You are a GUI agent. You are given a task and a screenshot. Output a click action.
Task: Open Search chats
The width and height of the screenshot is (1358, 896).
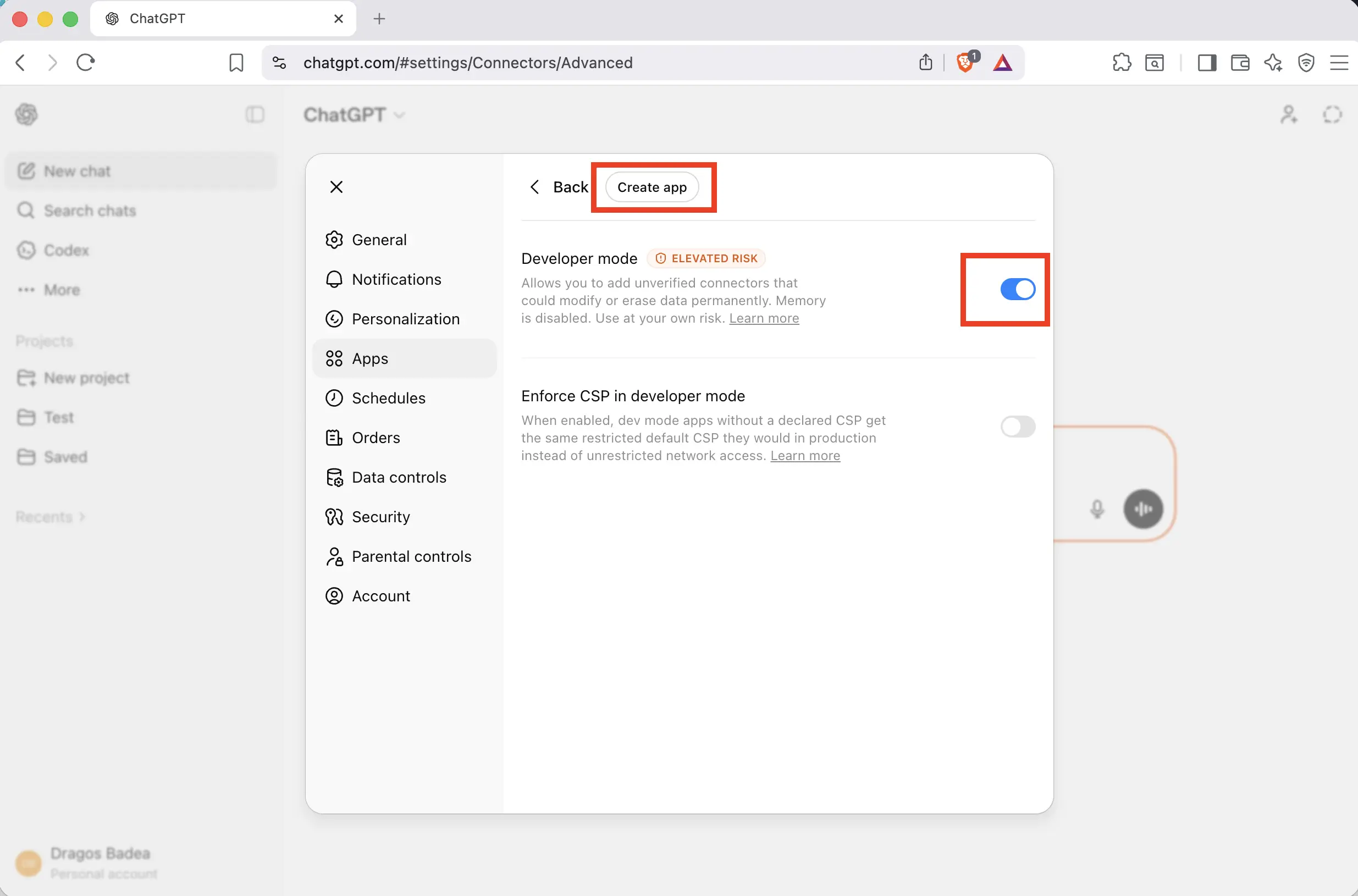[89, 211]
